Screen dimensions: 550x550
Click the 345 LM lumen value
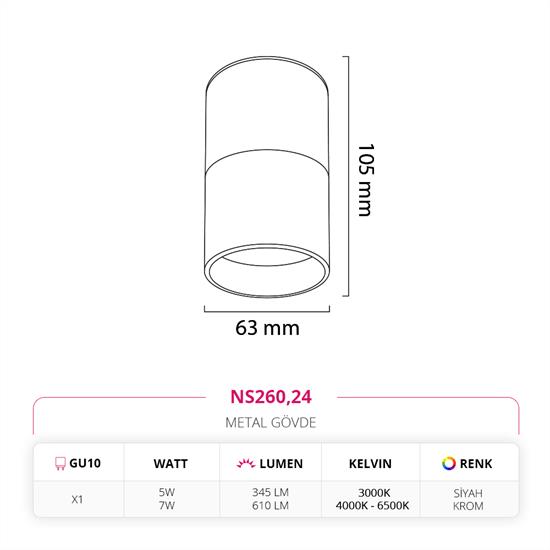[270, 492]
